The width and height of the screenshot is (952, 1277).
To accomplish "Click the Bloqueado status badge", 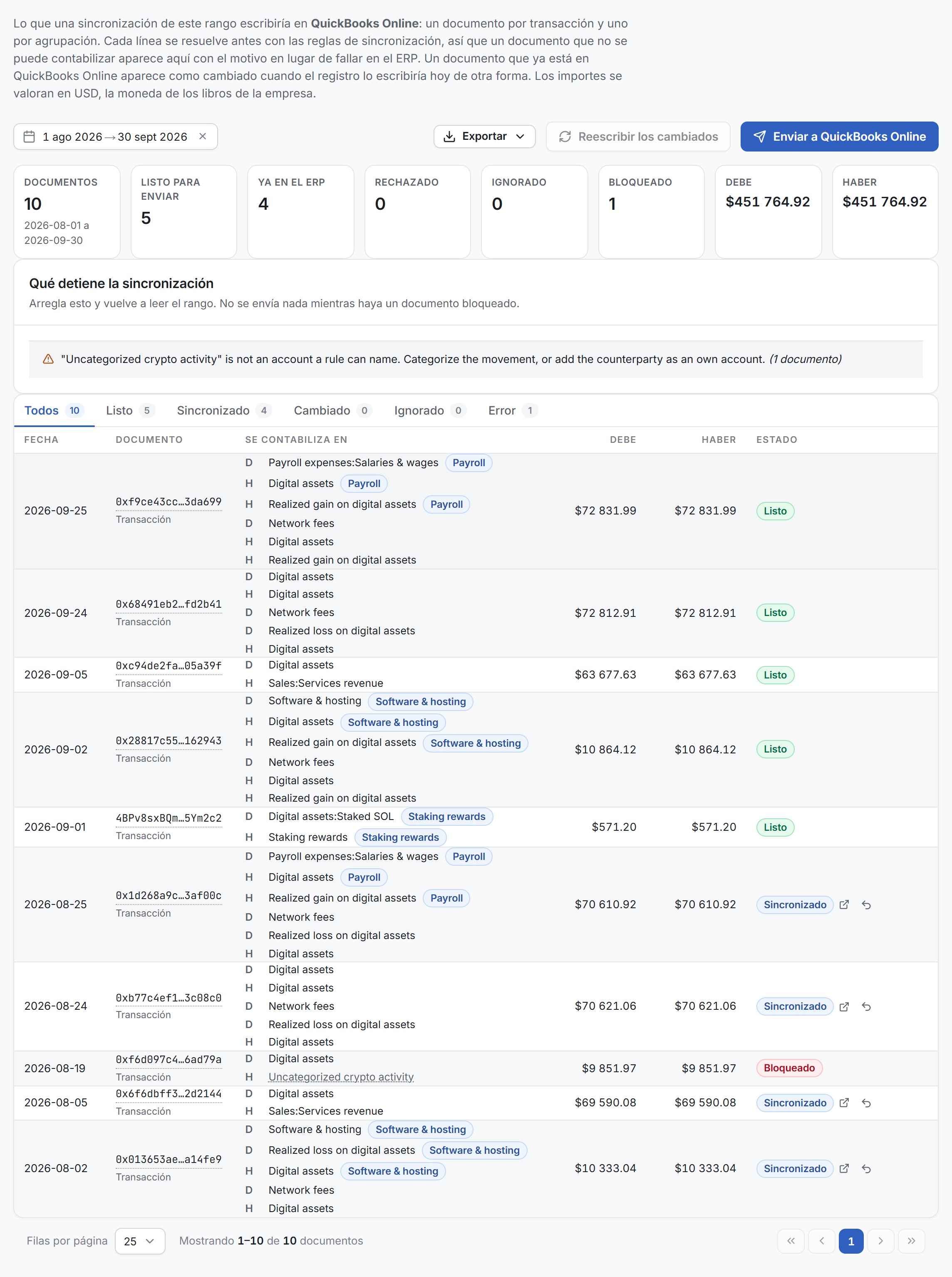I will 789,1068.
